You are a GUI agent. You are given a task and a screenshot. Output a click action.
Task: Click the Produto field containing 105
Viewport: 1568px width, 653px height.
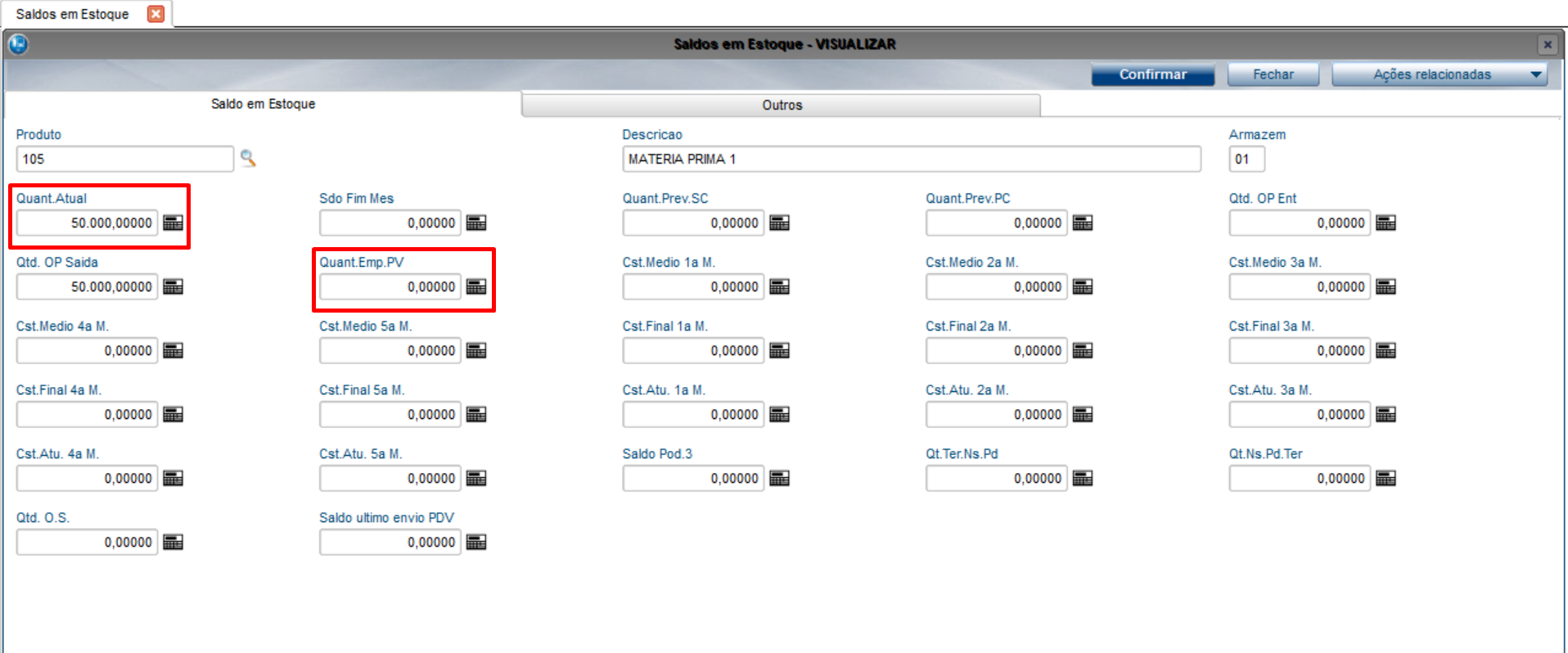point(125,159)
